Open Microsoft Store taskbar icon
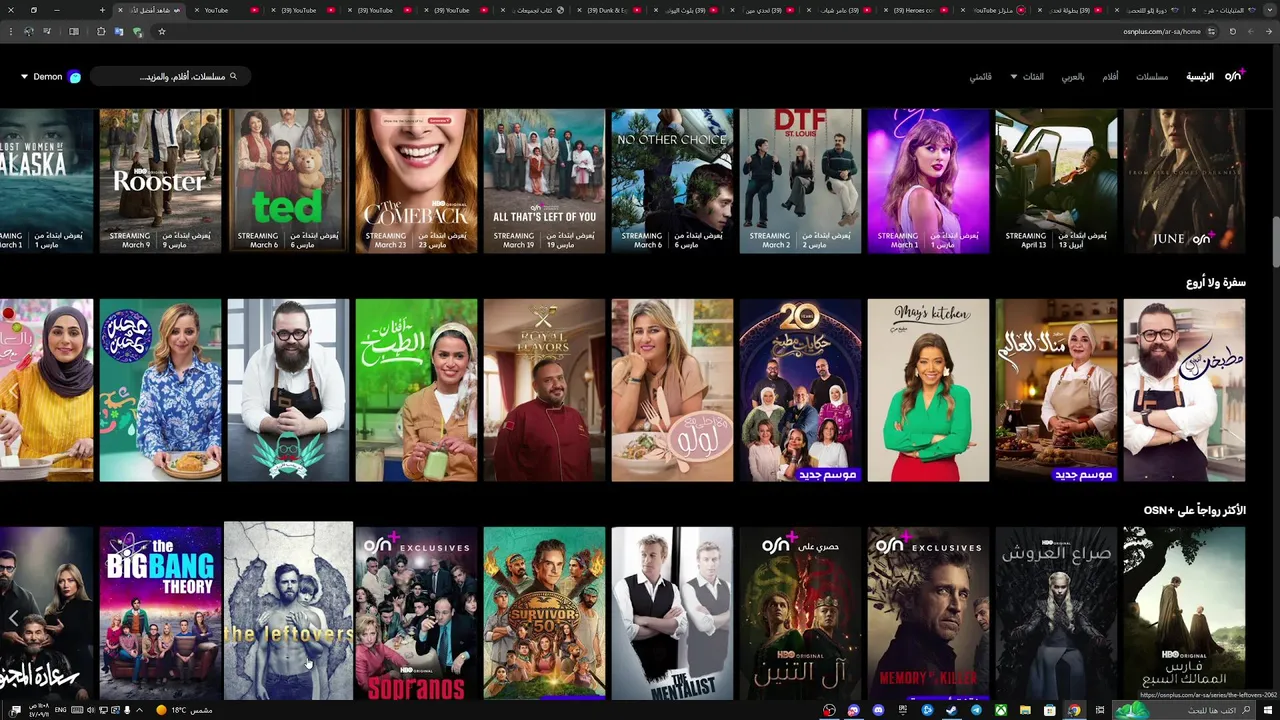Viewport: 1280px width, 720px height. (1050, 710)
